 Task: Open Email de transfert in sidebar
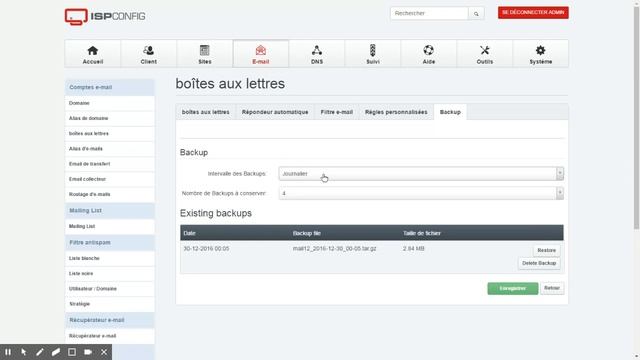coord(109,164)
